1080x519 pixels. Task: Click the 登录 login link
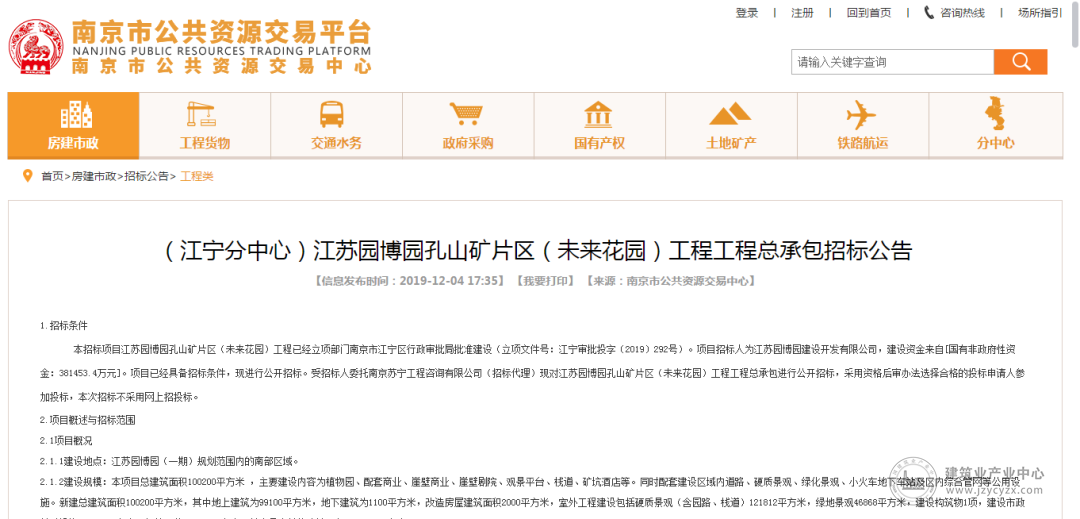pos(747,13)
